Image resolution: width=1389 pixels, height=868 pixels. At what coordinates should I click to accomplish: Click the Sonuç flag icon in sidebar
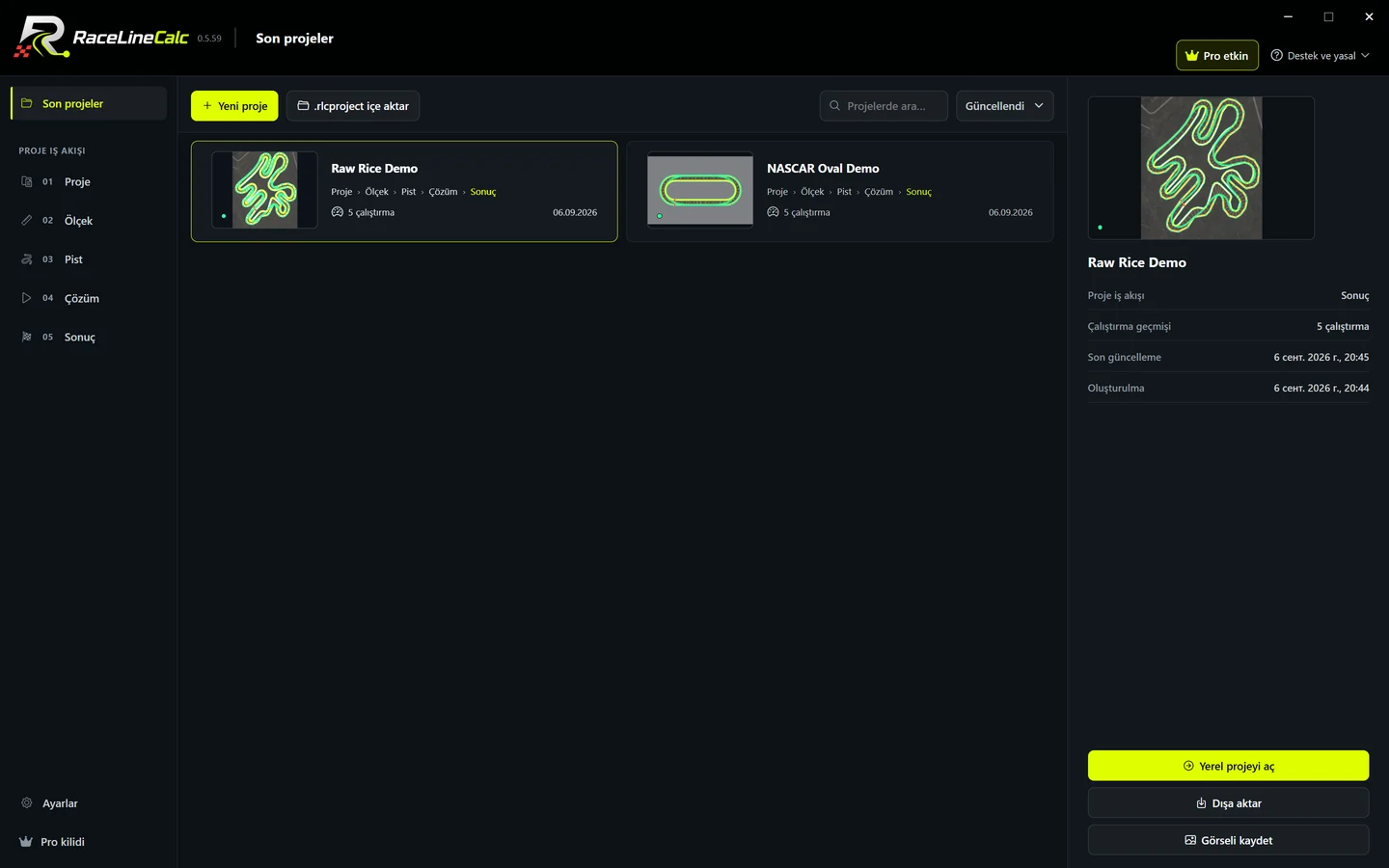point(27,337)
